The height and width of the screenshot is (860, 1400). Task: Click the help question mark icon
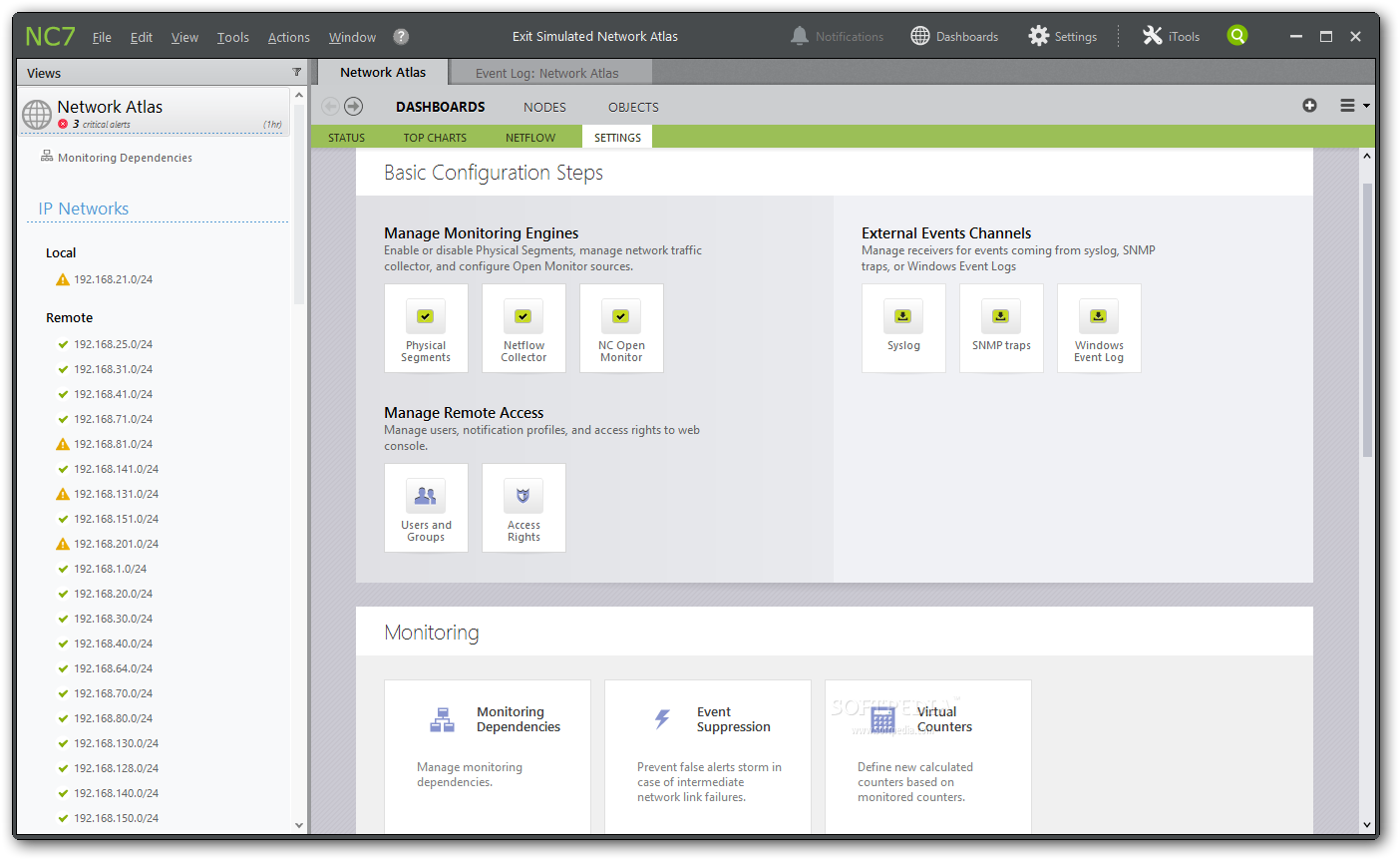click(x=401, y=37)
